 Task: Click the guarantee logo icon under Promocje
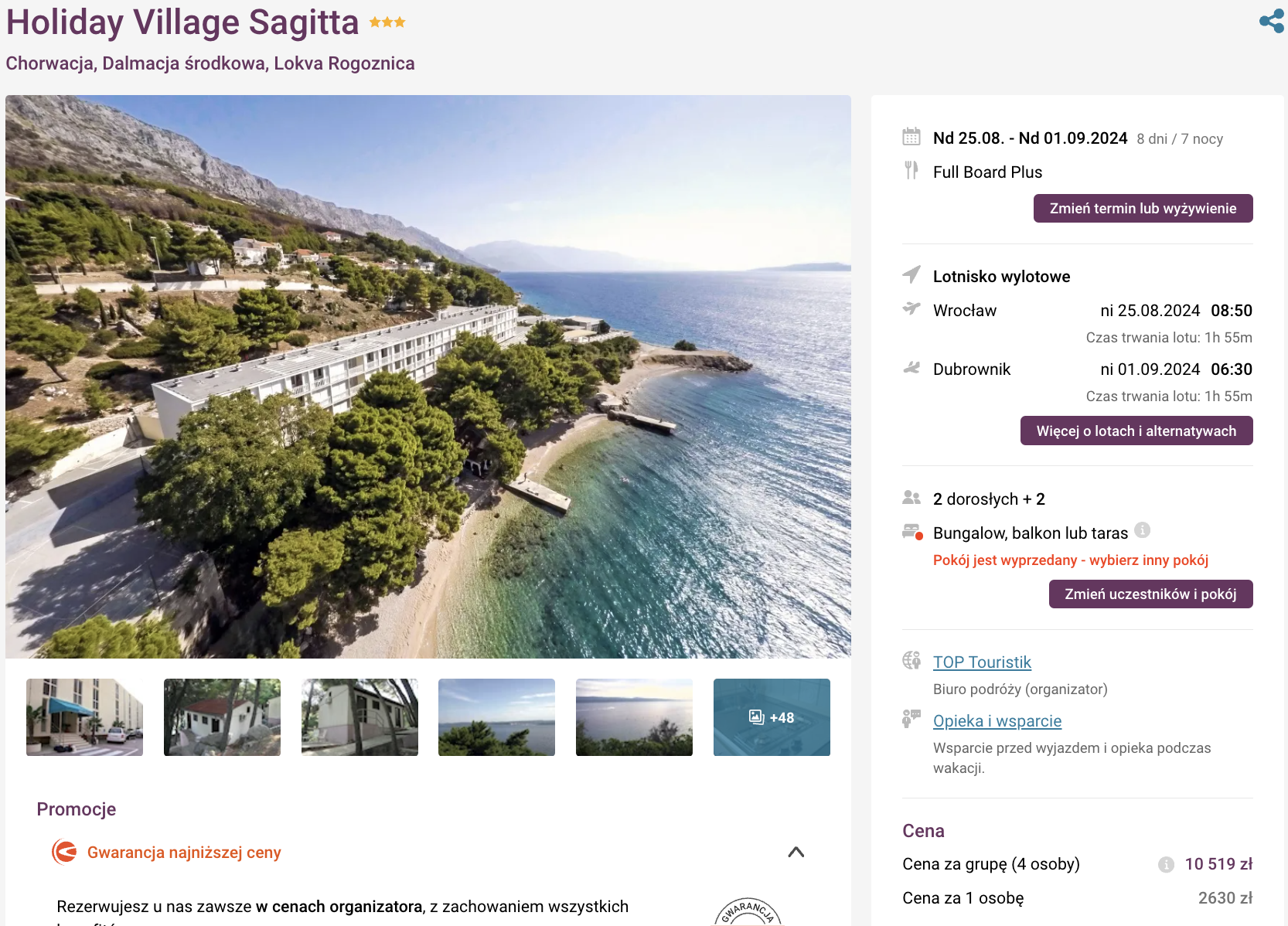point(64,852)
